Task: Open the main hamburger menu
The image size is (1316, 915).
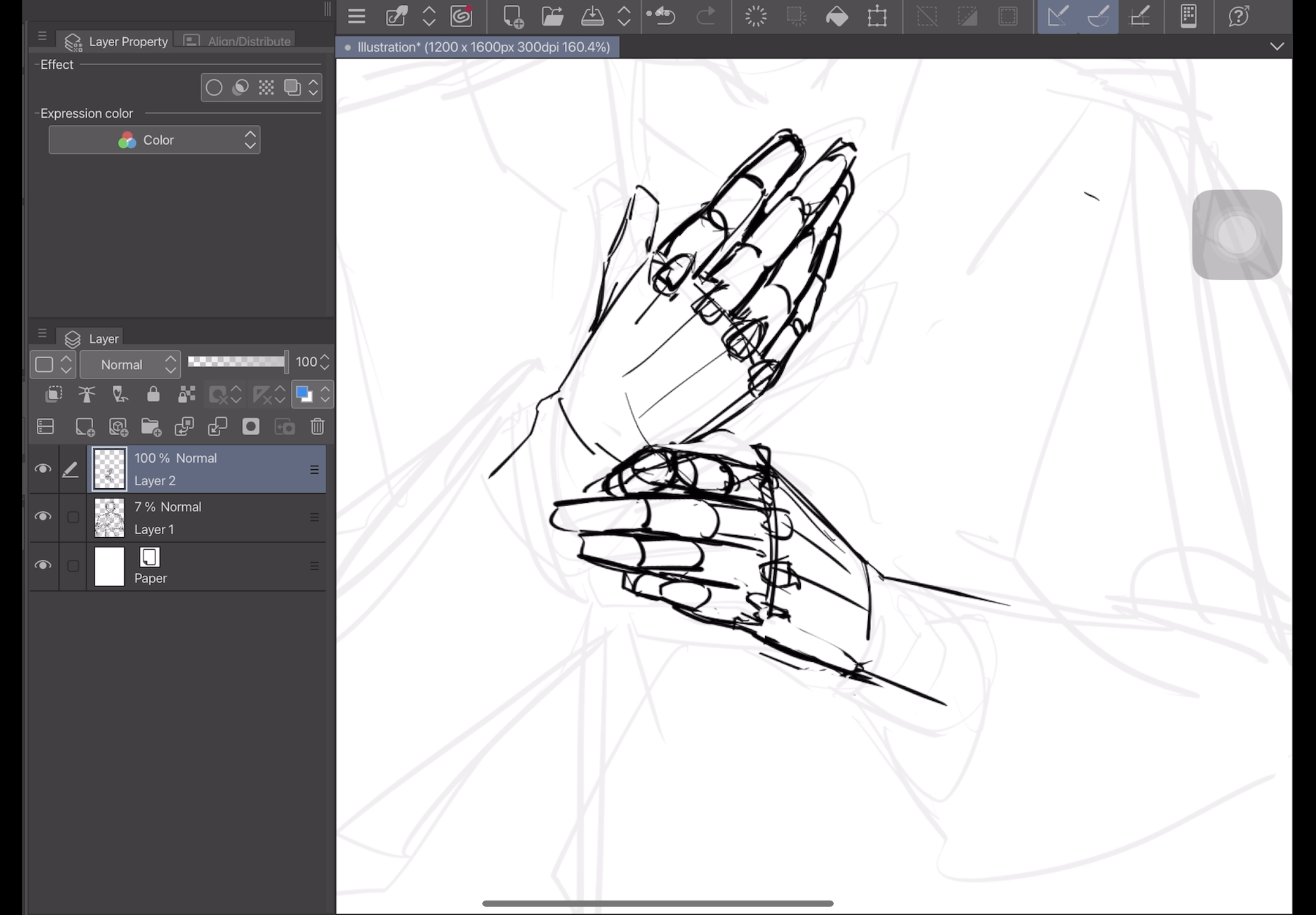Action: (356, 16)
